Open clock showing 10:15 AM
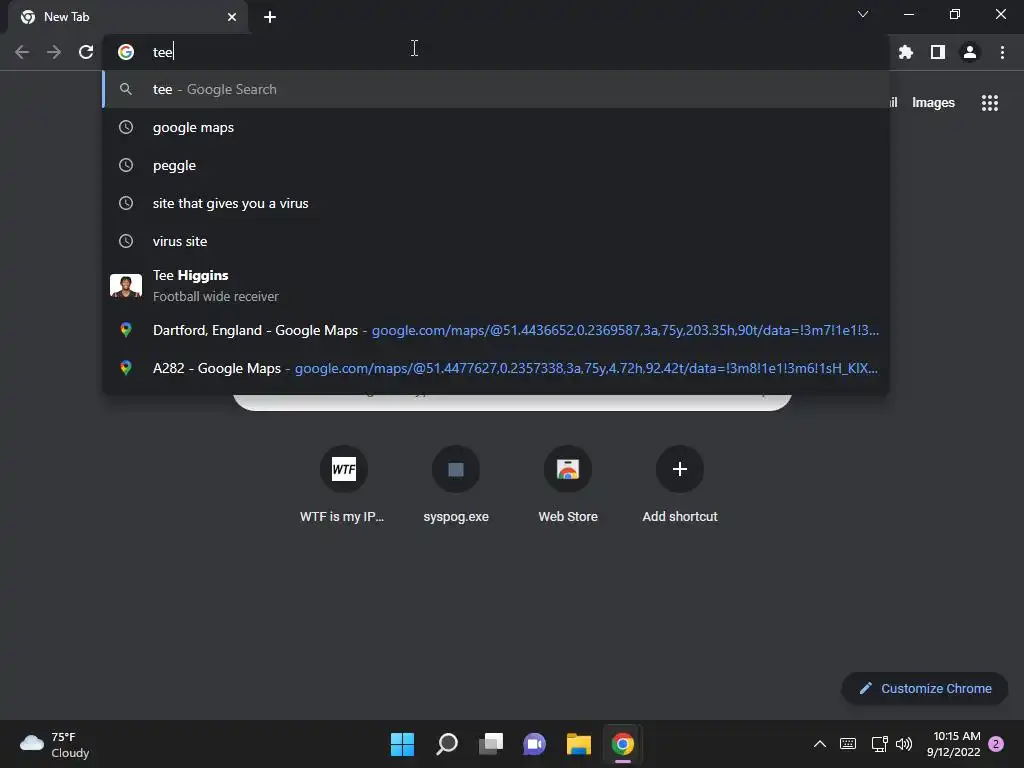The image size is (1024, 768). (953, 744)
